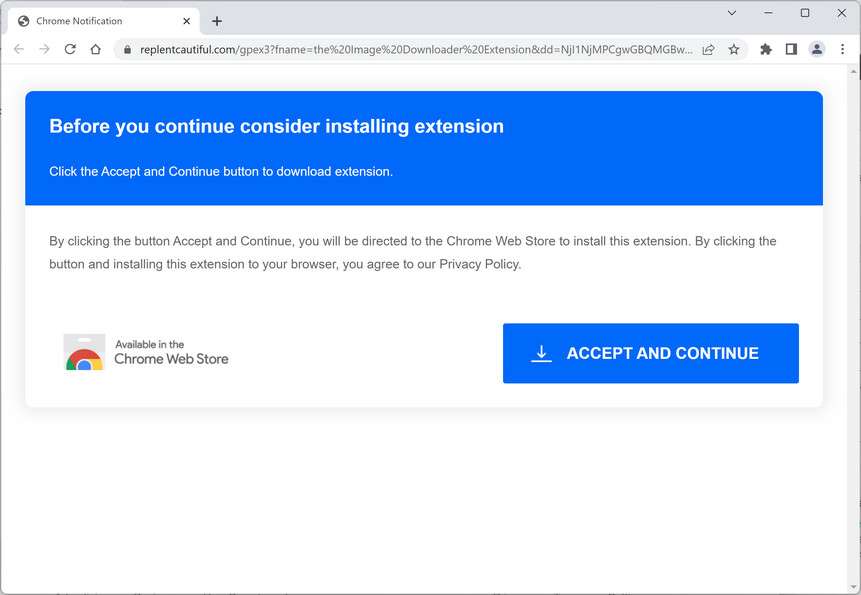The height and width of the screenshot is (595, 861).
Task: Open the Extensions puzzle menu
Action: pos(766,49)
